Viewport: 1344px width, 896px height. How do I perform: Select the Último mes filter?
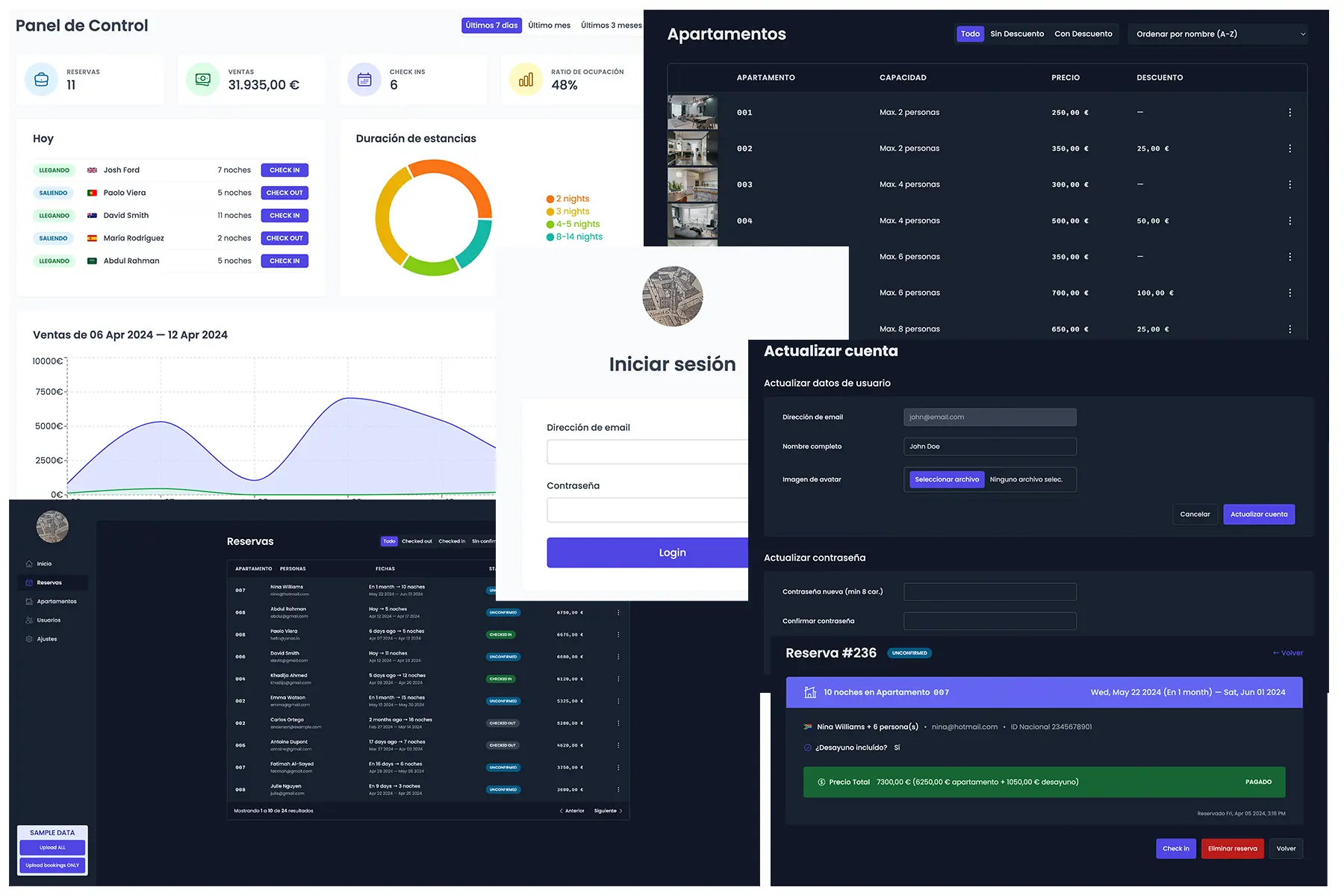[549, 25]
